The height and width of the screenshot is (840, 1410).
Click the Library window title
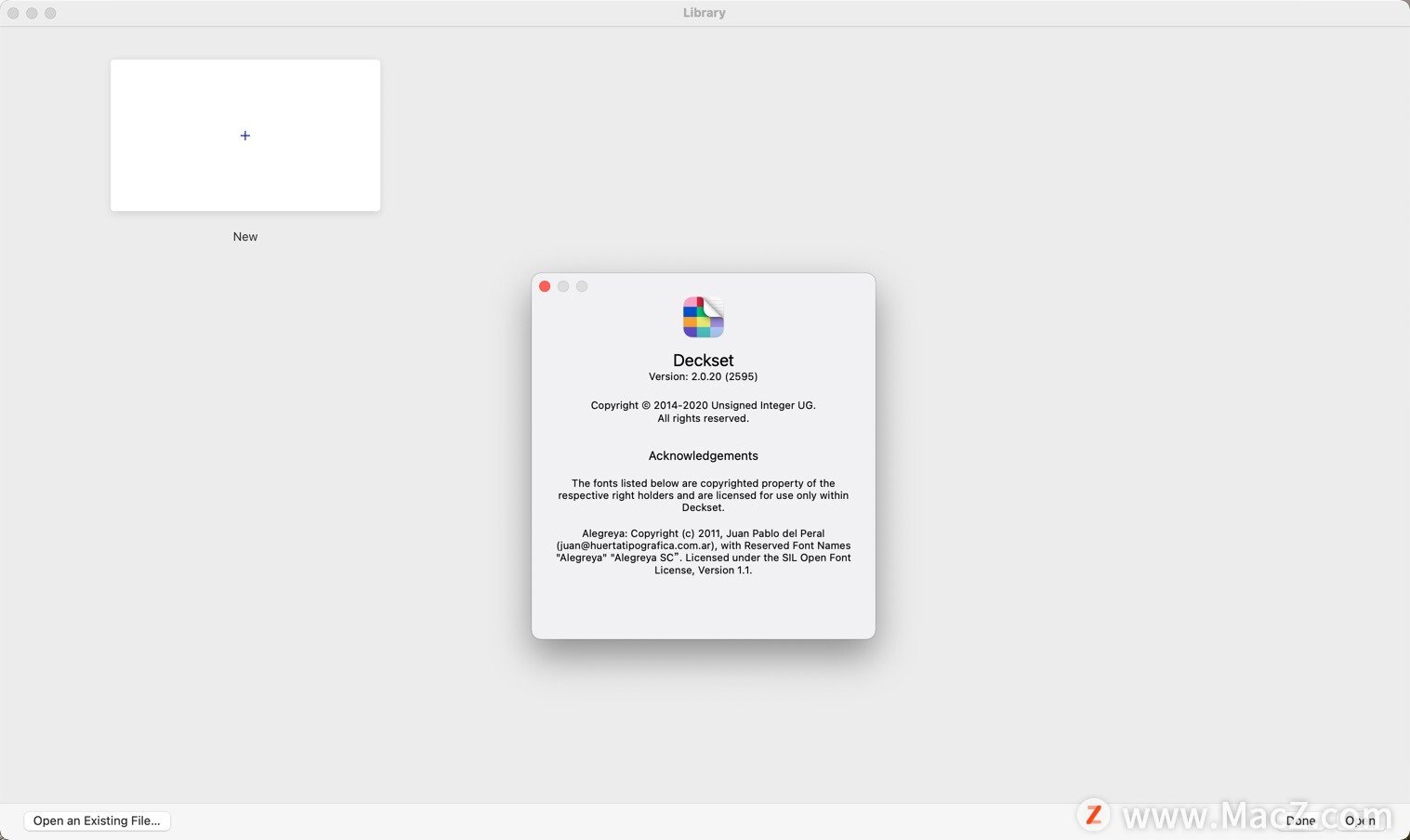click(705, 13)
